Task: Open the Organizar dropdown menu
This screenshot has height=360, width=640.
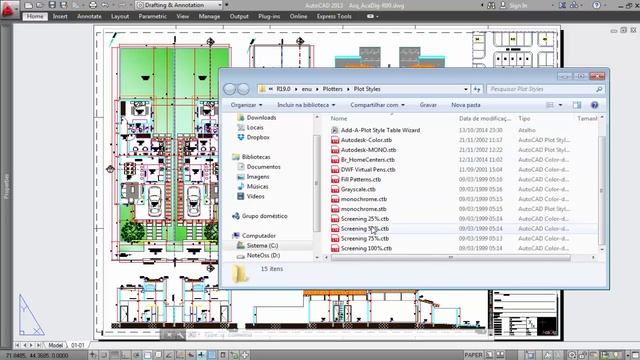Action: coord(247,105)
